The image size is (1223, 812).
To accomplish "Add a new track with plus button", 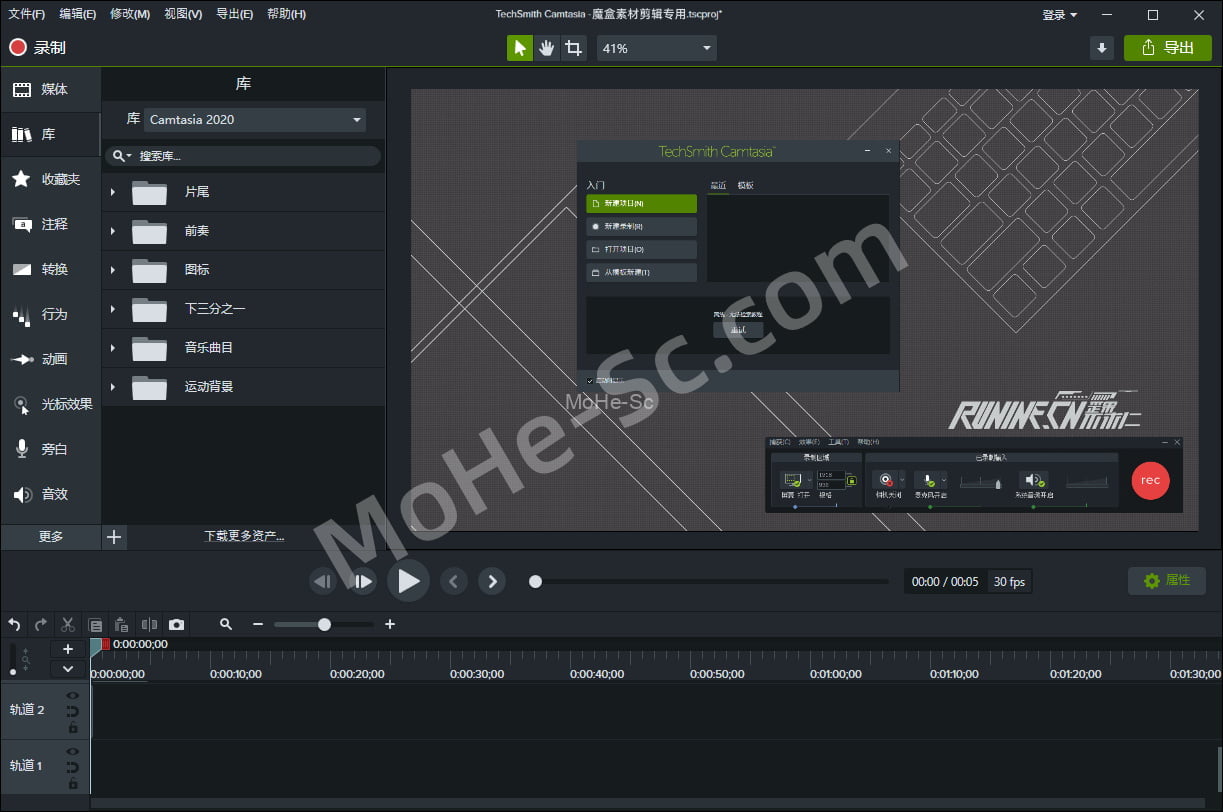I will 68,649.
